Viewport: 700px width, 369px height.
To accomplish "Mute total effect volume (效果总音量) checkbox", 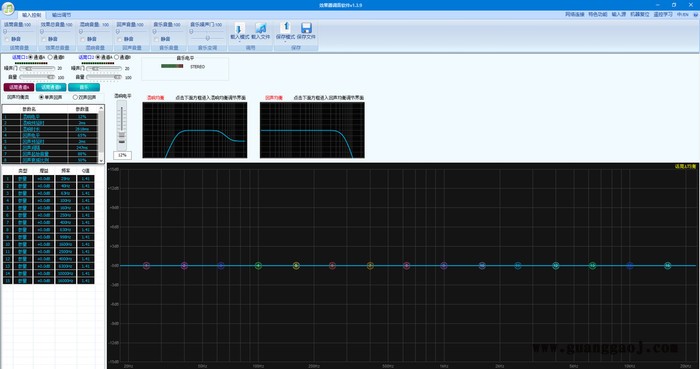I will point(44,39).
